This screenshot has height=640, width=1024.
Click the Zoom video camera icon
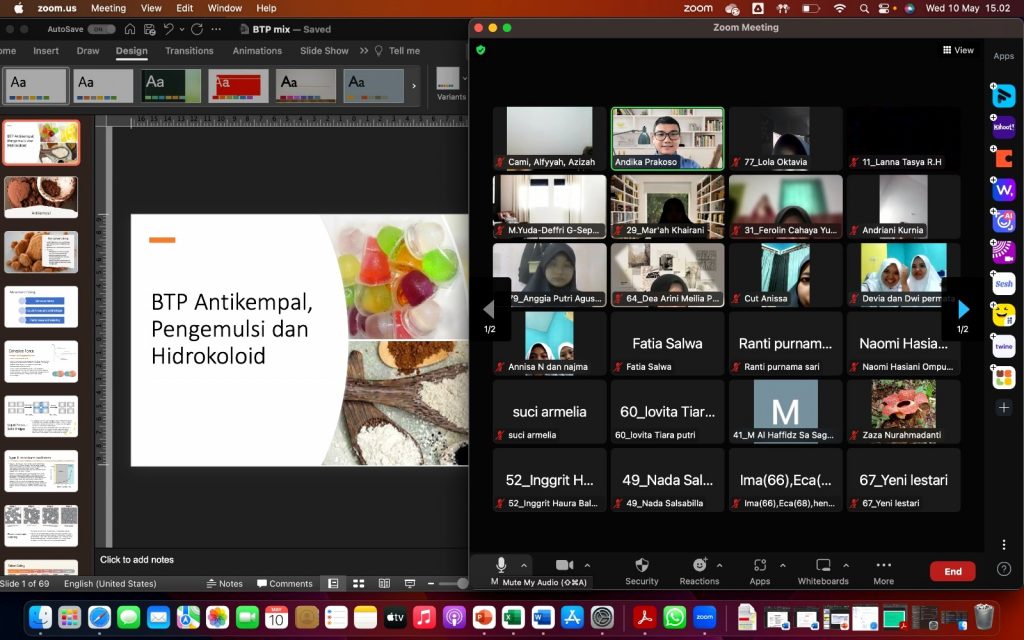click(564, 565)
